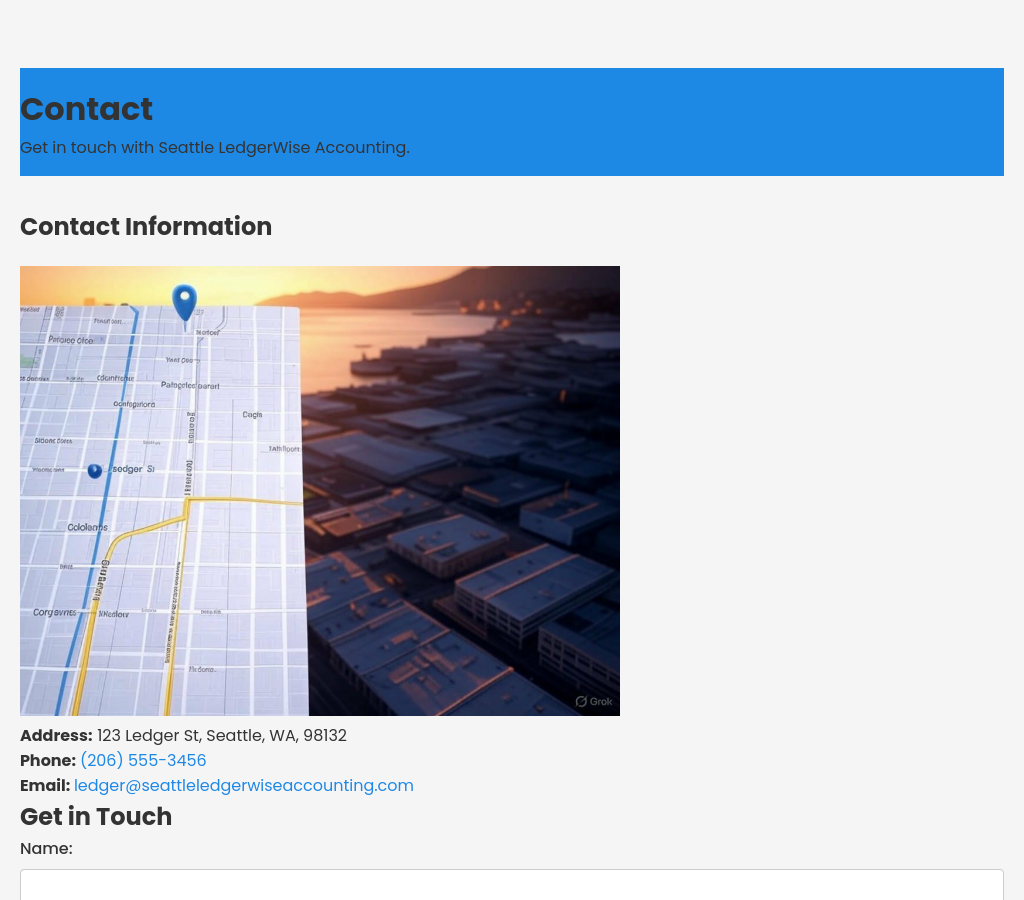This screenshot has height=900, width=1024.
Task: Click the large blue map pin
Action: tap(184, 301)
